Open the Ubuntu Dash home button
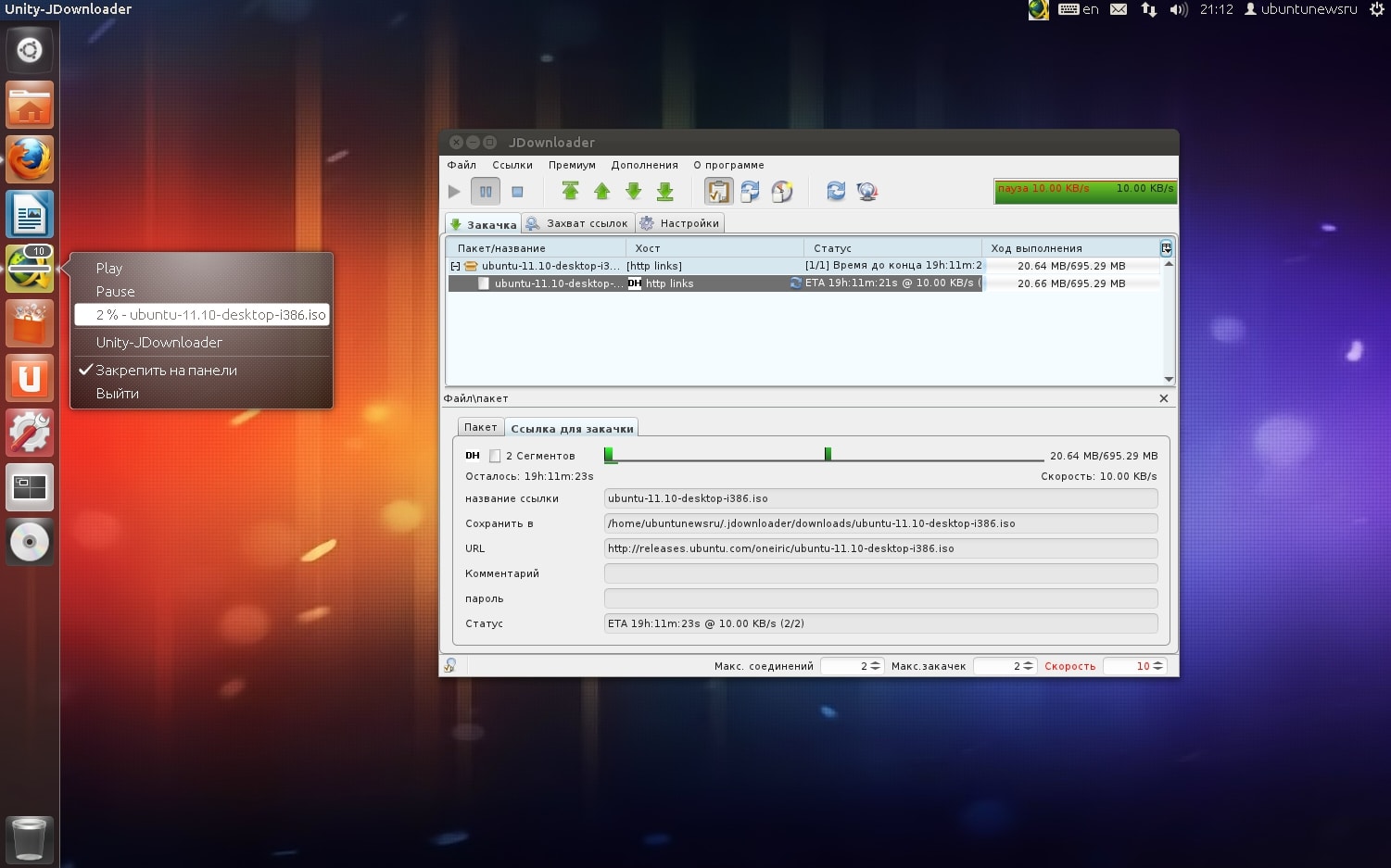1391x868 pixels. tap(30, 50)
